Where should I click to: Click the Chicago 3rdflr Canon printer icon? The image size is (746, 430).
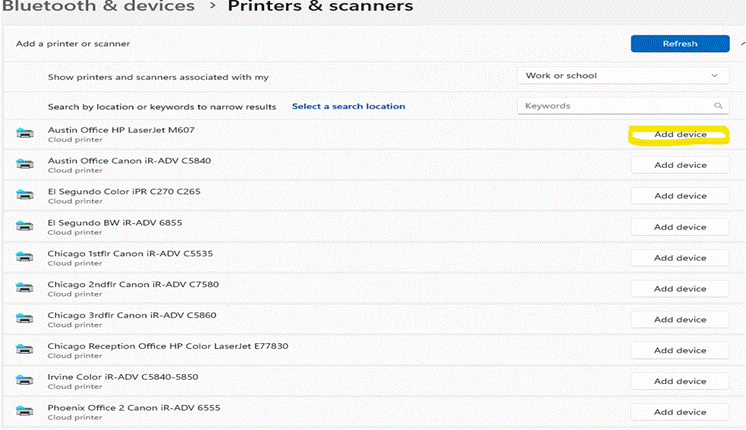pos(25,319)
